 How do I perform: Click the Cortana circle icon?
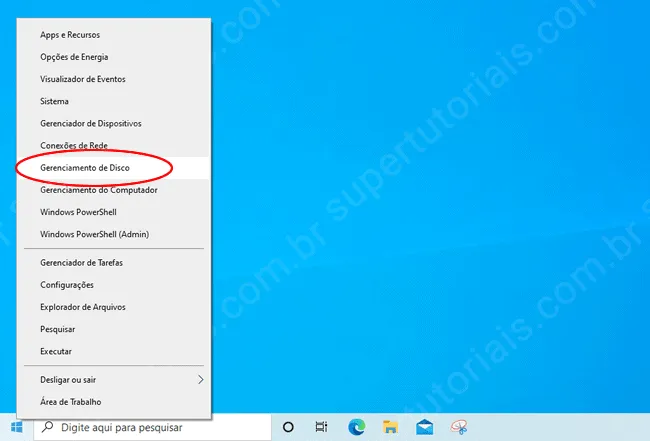pyautogui.click(x=288, y=427)
